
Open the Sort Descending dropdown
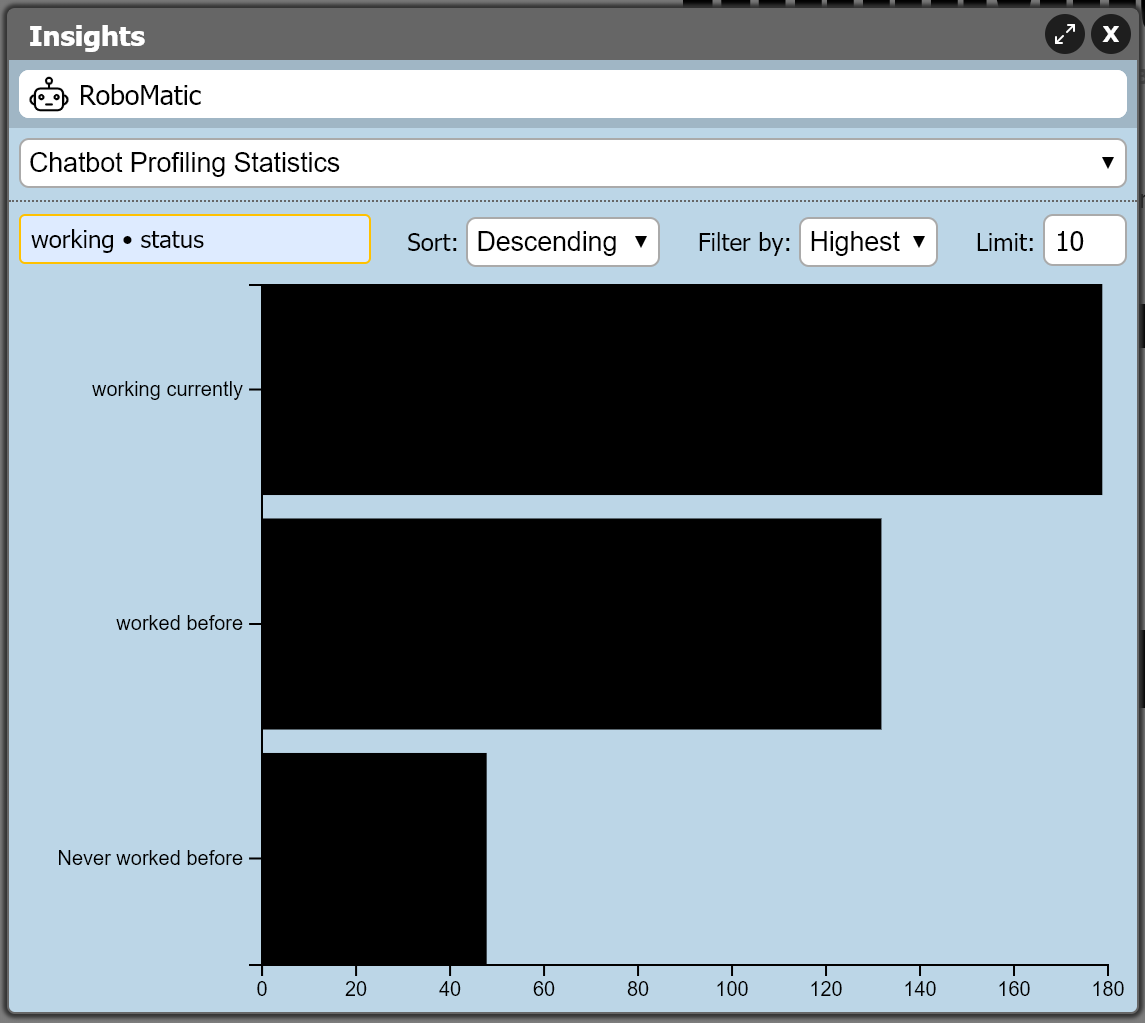pyautogui.click(x=563, y=242)
